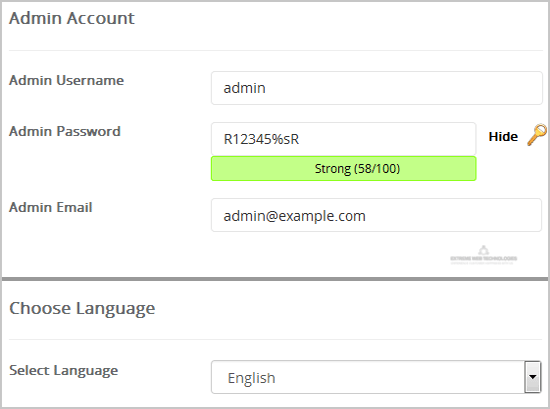Click the admin@example.com email text
The height and width of the screenshot is (409, 550).
[295, 216]
